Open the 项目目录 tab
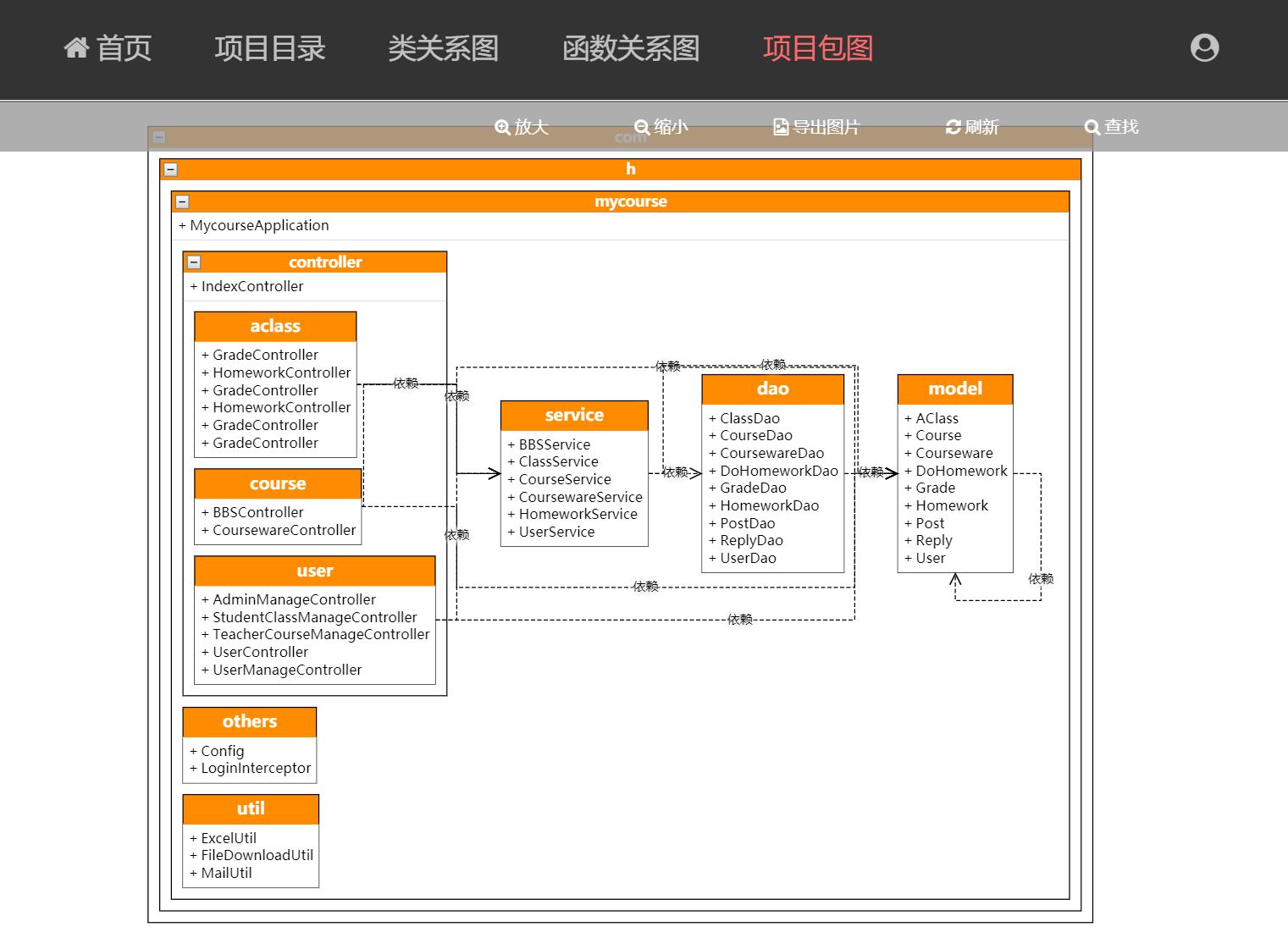The width and height of the screenshot is (1288, 938). [269, 48]
